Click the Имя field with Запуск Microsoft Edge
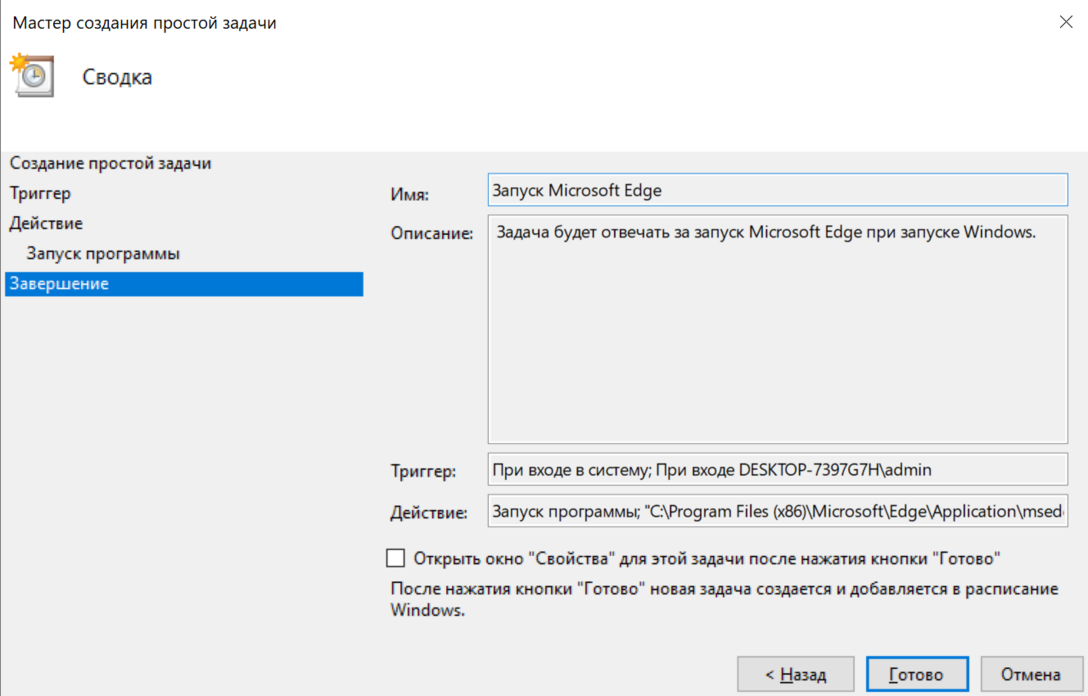Viewport: 1088px width, 696px height. point(777,190)
